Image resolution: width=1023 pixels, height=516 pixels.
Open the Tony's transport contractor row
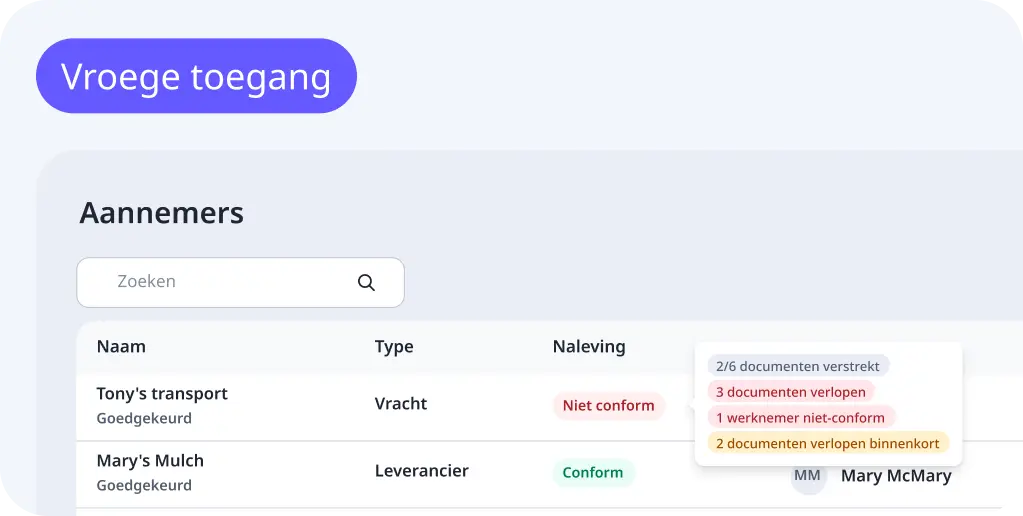(162, 394)
